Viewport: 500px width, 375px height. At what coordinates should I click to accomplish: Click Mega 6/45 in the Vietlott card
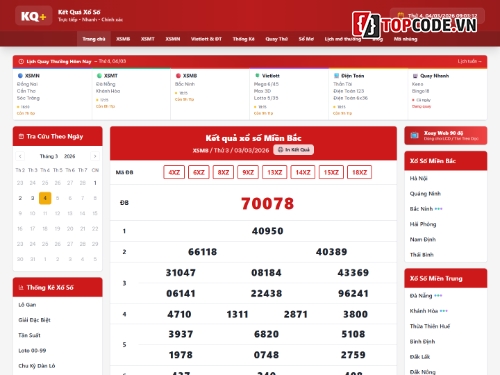(266, 84)
